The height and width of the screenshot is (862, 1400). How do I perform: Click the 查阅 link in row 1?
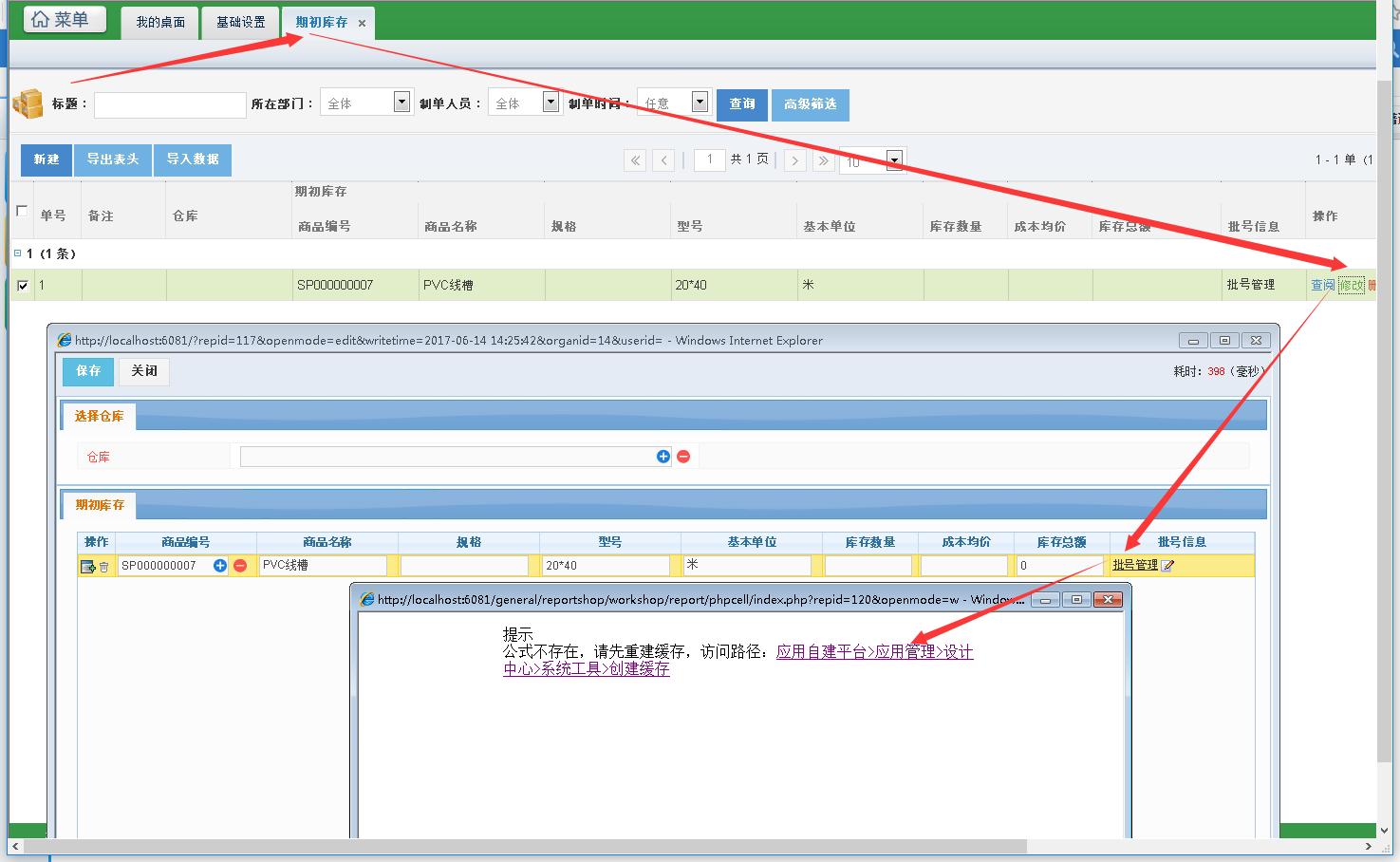coord(1322,285)
